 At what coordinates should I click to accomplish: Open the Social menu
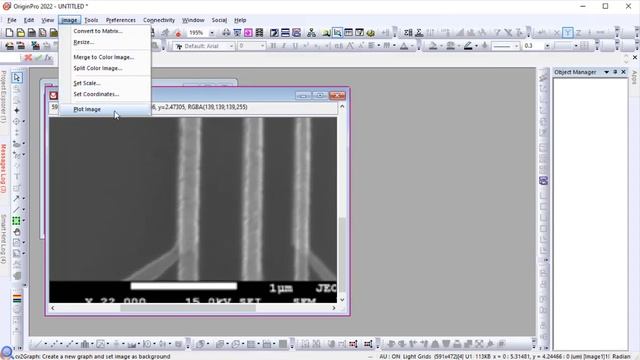[x=219, y=20]
